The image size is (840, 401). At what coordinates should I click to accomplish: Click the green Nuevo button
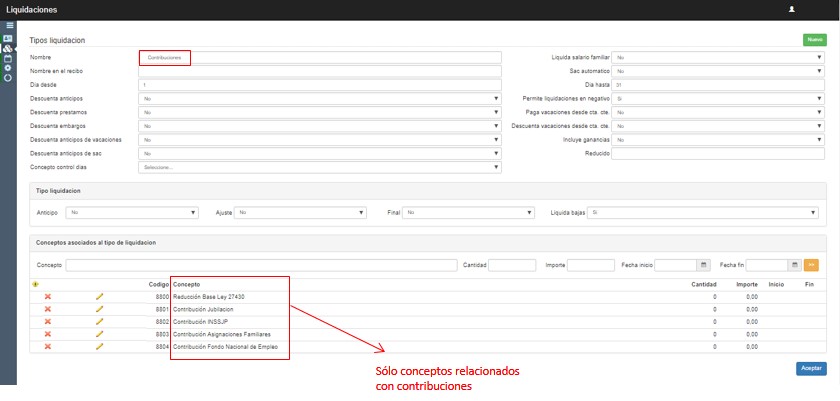(814, 40)
